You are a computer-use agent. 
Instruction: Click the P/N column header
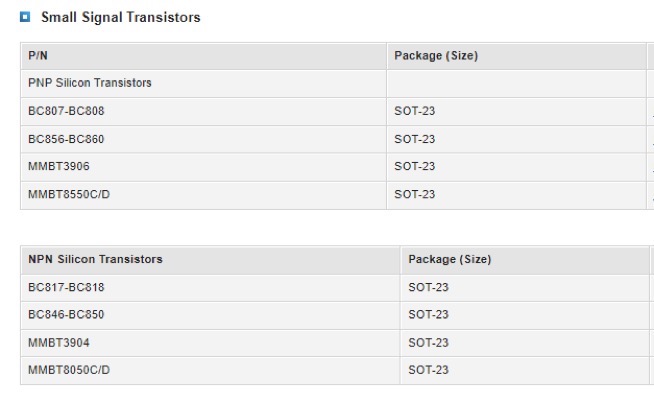[38, 56]
